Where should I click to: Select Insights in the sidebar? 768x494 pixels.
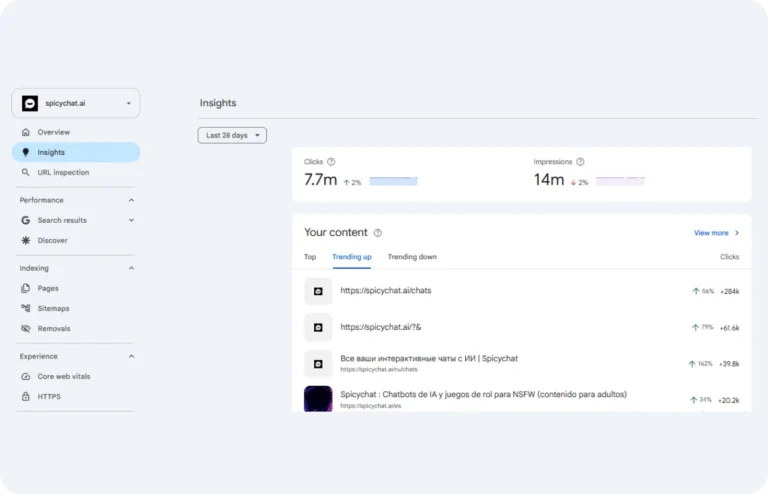76,152
